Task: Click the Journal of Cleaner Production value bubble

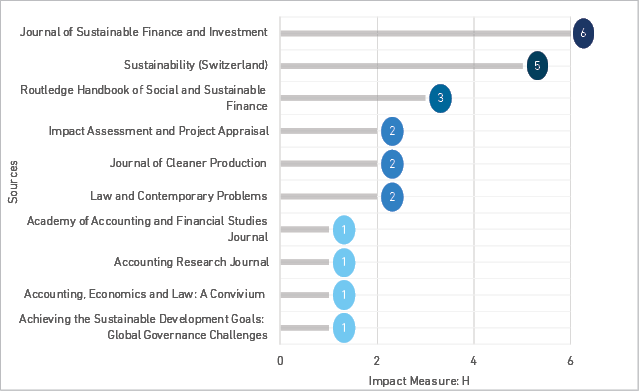Action: pos(392,164)
